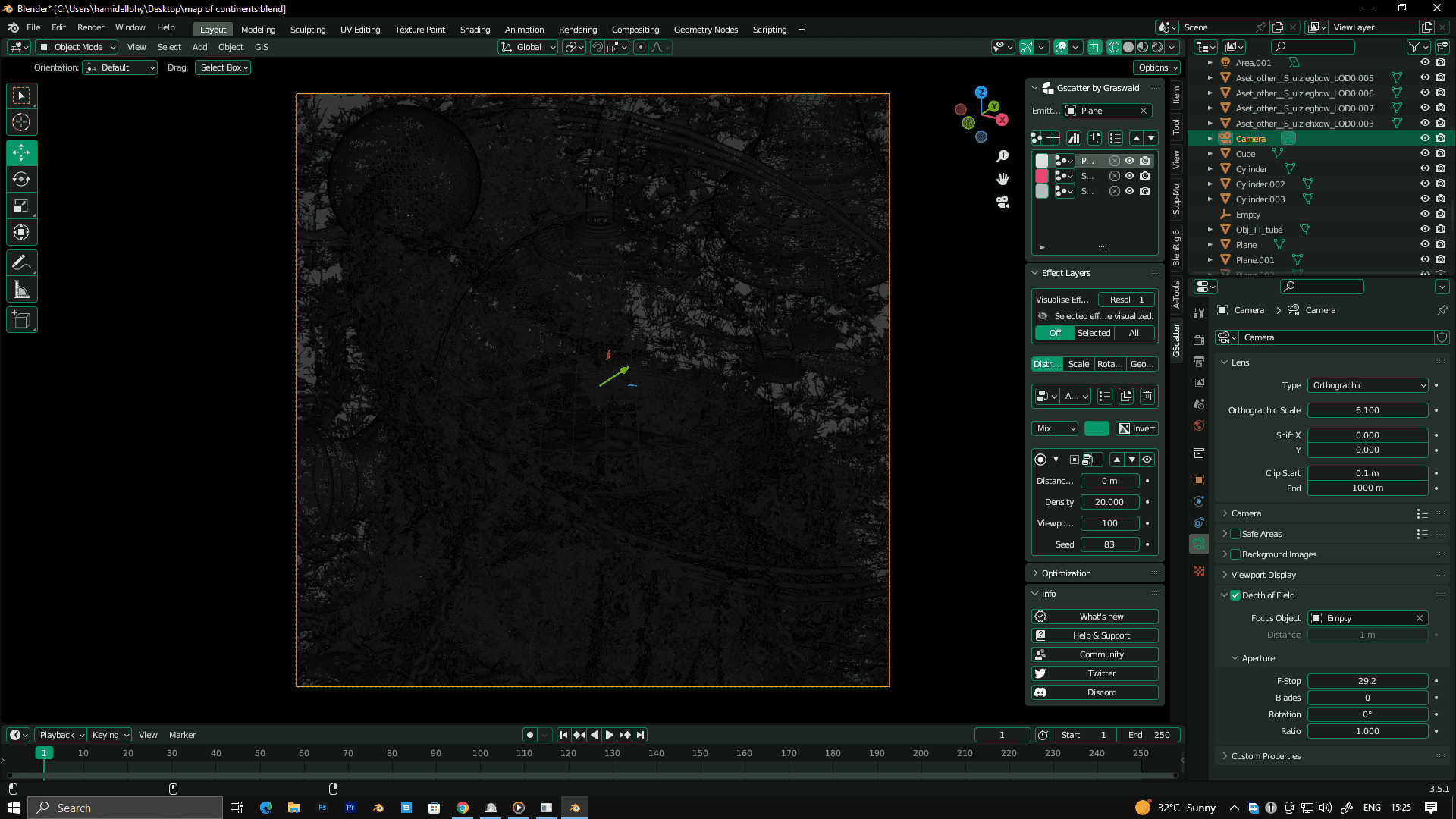Open the Physics properties tab
Screen dimensions: 1456x819
pyautogui.click(x=1199, y=501)
